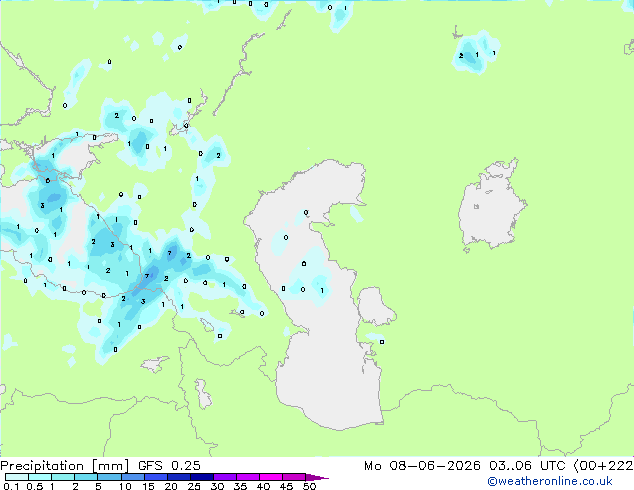
Task: Click the "Precipitation [mm]" title text
Action: (x=65, y=466)
